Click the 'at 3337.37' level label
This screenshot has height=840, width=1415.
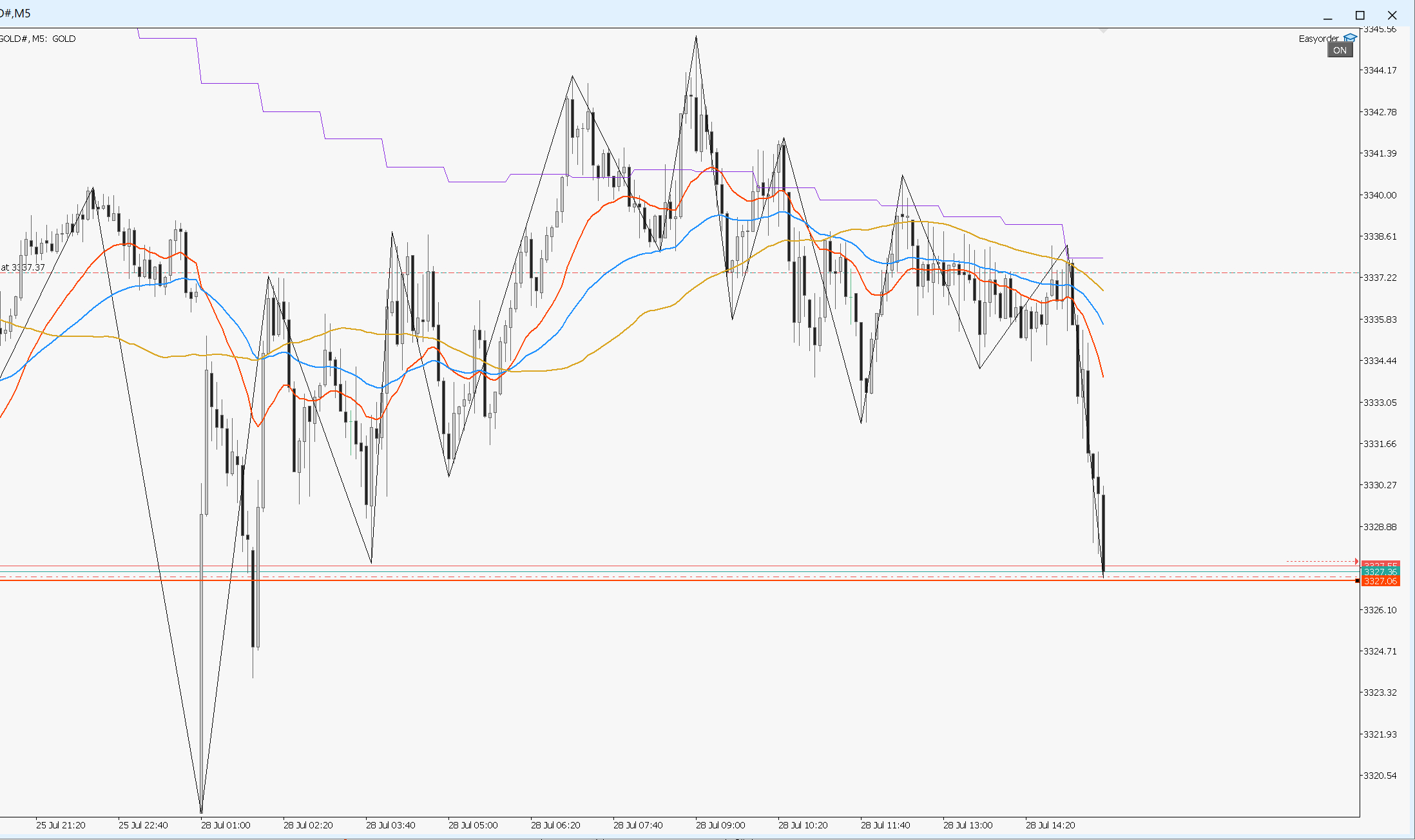pos(23,267)
